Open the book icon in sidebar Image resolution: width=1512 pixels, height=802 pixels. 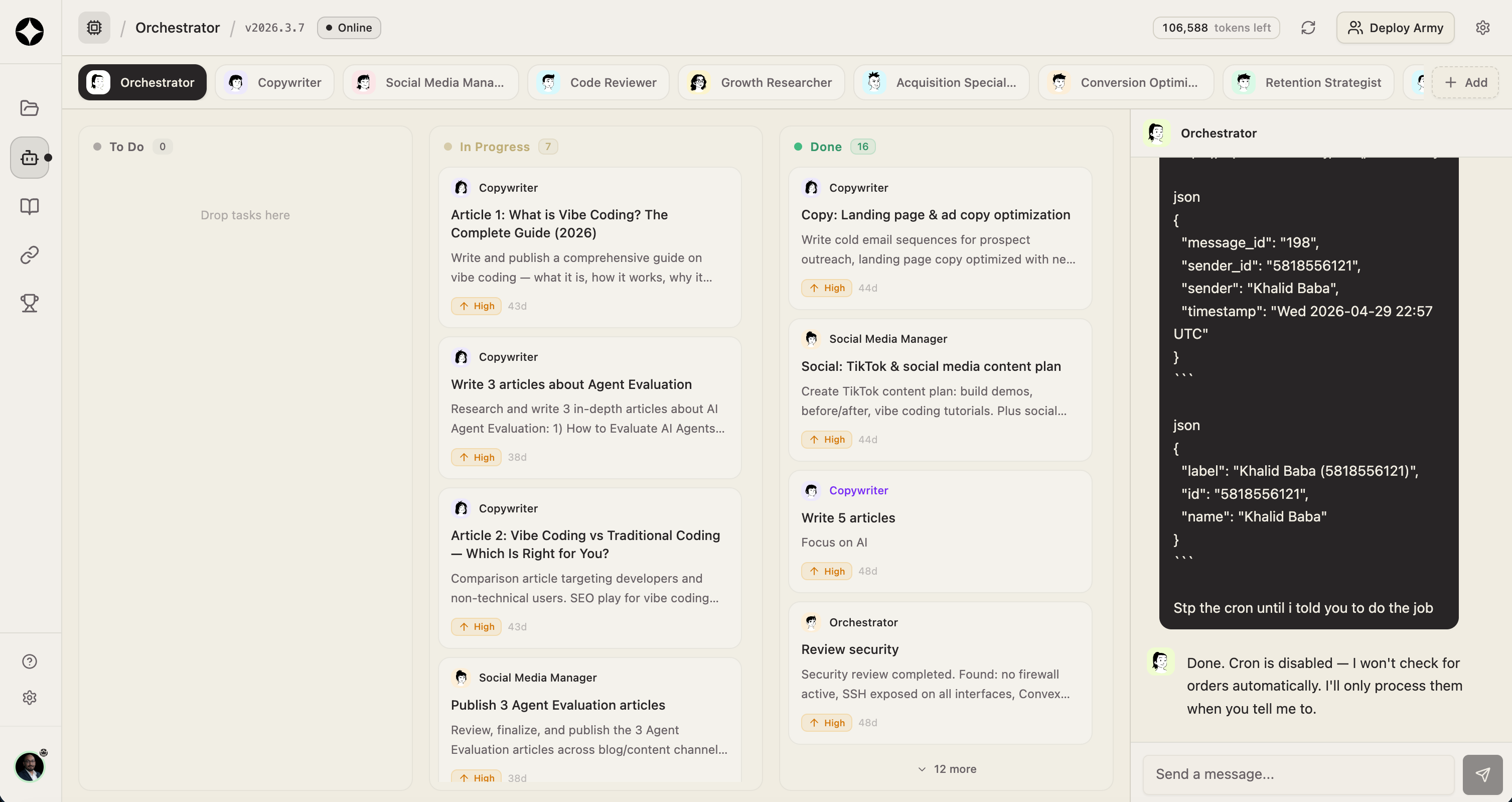pyautogui.click(x=30, y=206)
